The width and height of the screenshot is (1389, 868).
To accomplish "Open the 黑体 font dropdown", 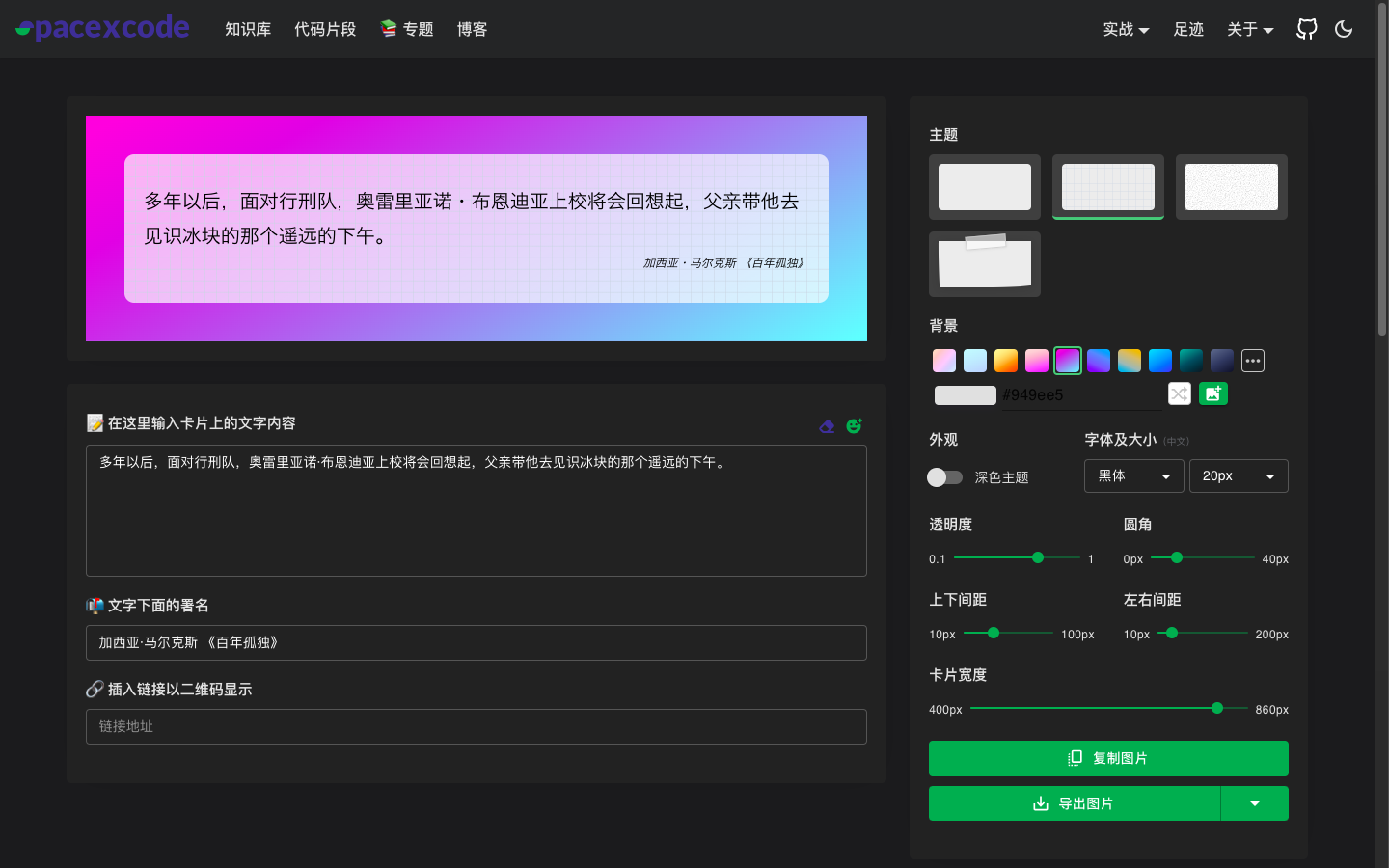I will pyautogui.click(x=1133, y=475).
